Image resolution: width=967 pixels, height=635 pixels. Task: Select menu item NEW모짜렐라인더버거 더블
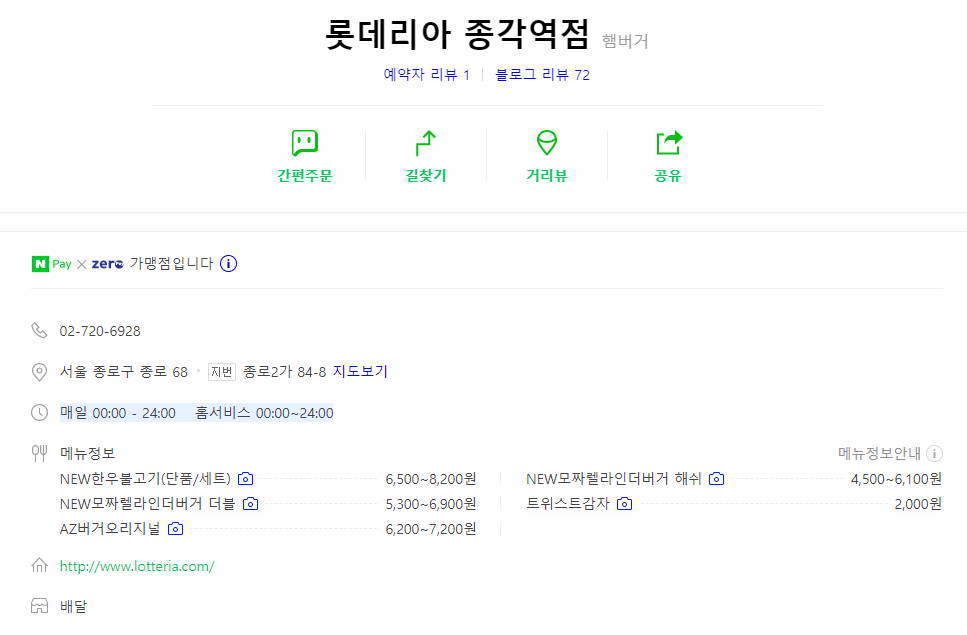(x=147, y=504)
